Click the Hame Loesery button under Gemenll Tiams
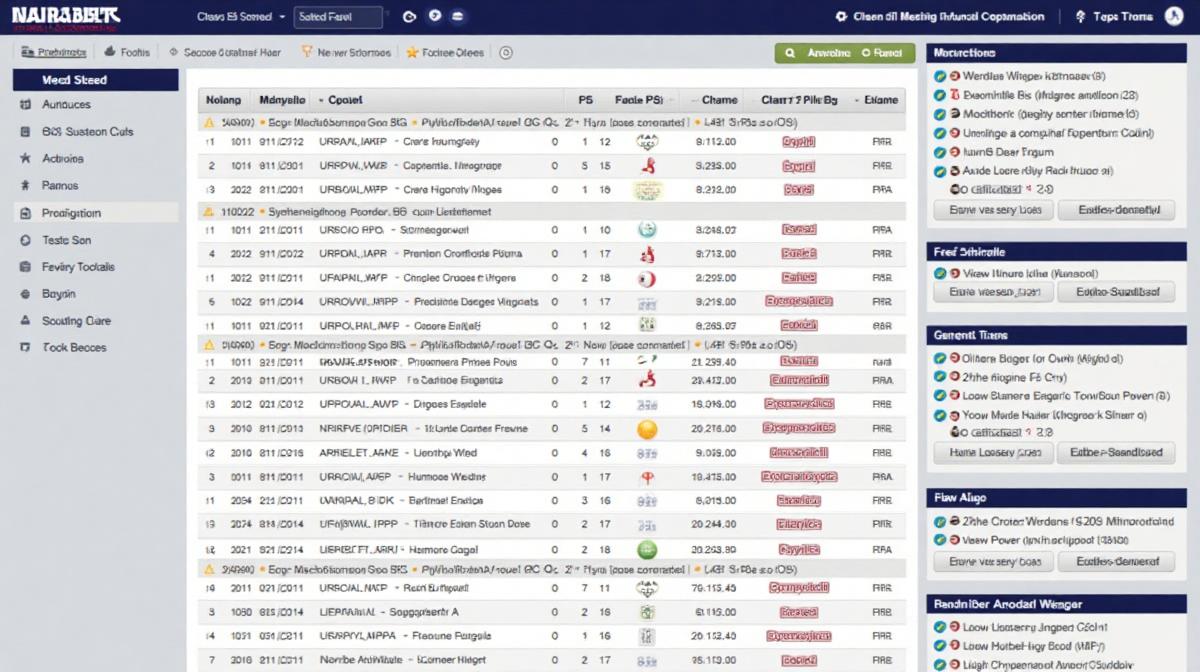The image size is (1200, 672). click(993, 453)
